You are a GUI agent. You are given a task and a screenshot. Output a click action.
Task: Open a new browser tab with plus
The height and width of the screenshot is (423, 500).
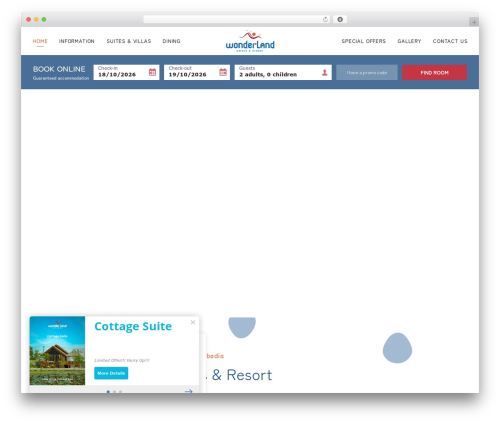[474, 22]
